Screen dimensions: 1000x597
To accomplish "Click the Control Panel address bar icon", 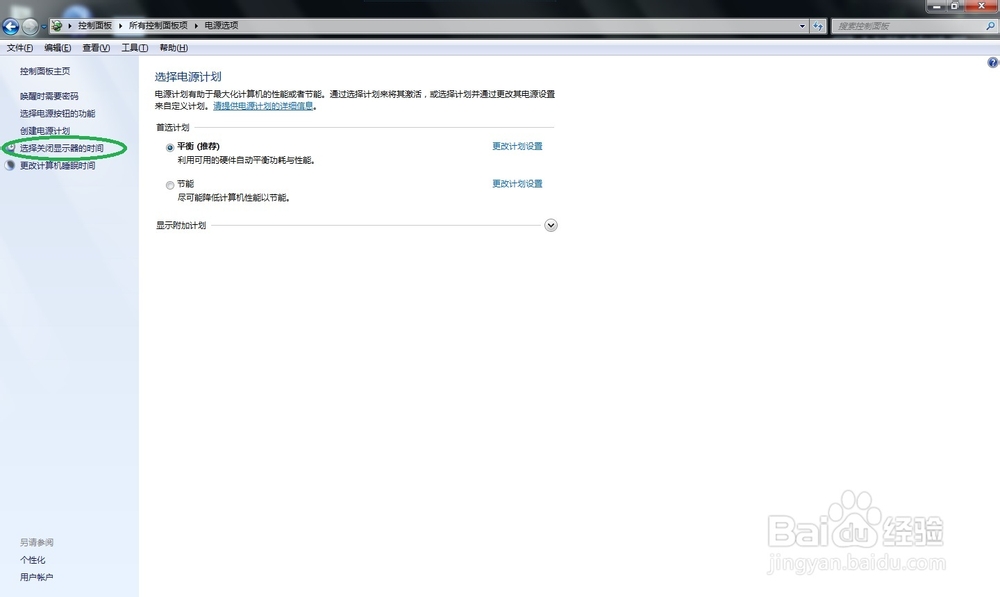I will point(57,26).
